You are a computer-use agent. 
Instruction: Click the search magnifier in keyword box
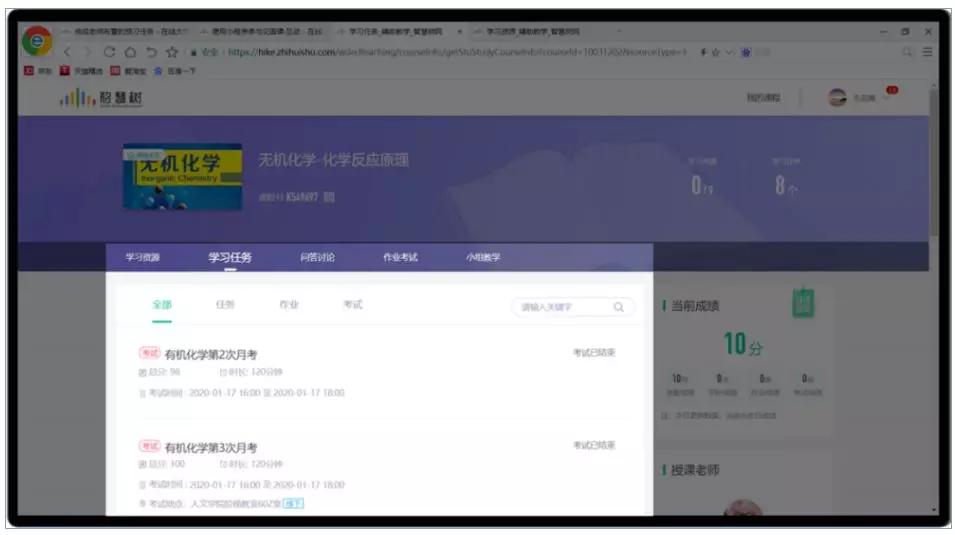click(618, 307)
